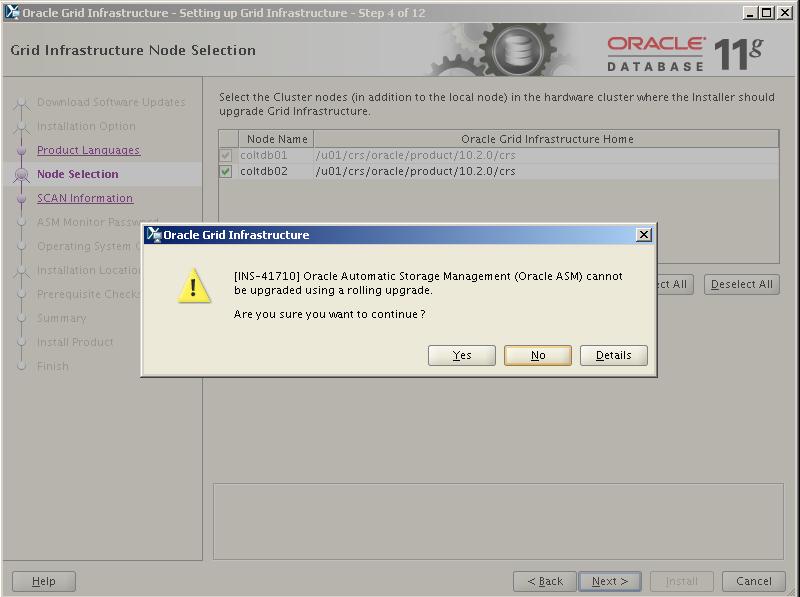Go Back to the previous step
Image resolution: width=800 pixels, height=597 pixels.
tap(545, 581)
